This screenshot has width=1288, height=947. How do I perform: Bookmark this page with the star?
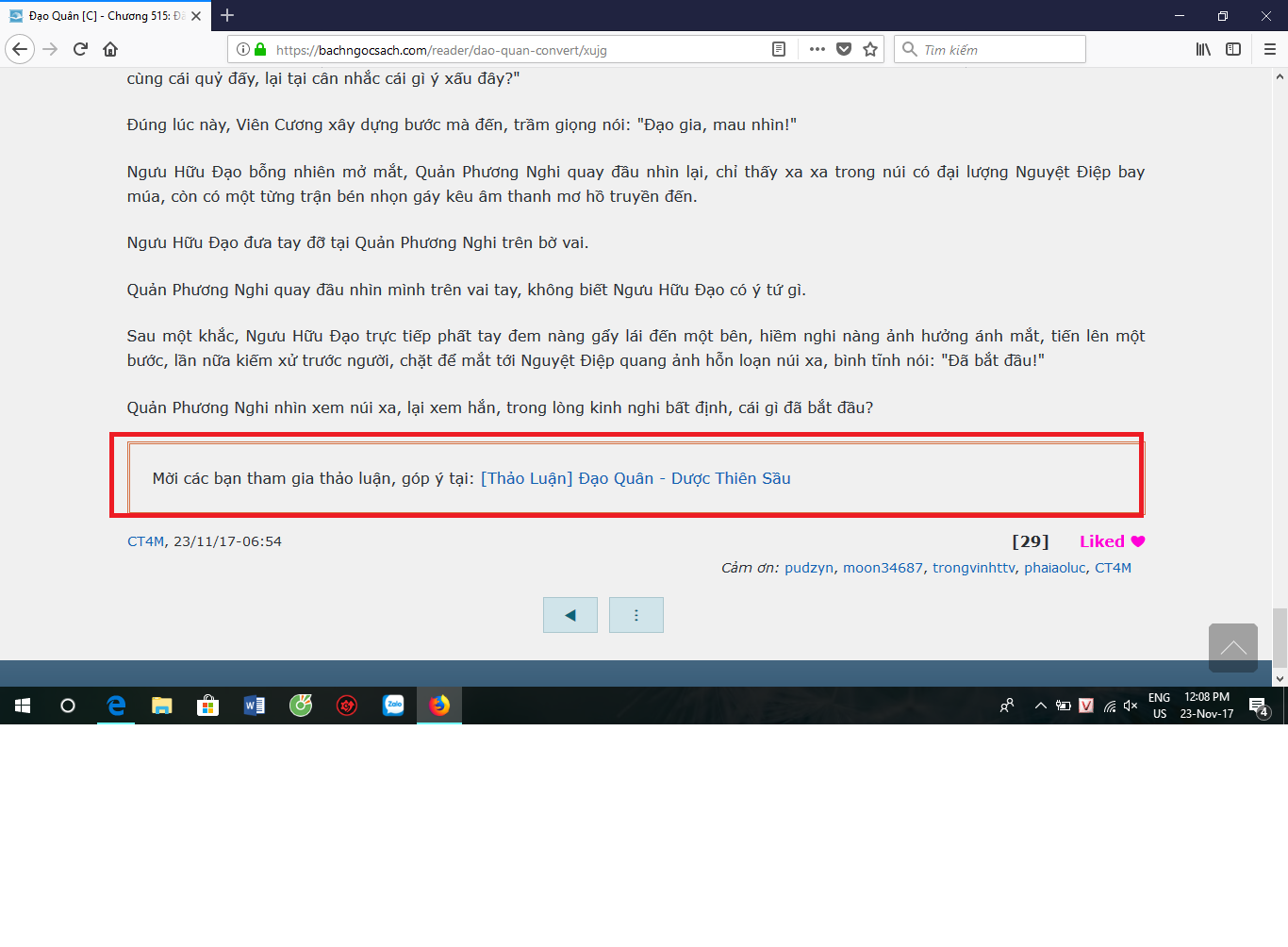tap(870, 49)
